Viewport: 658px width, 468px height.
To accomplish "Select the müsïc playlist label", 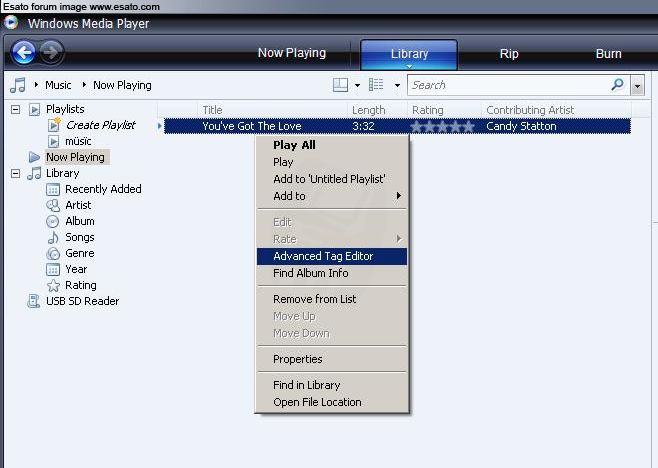I will (x=78, y=141).
